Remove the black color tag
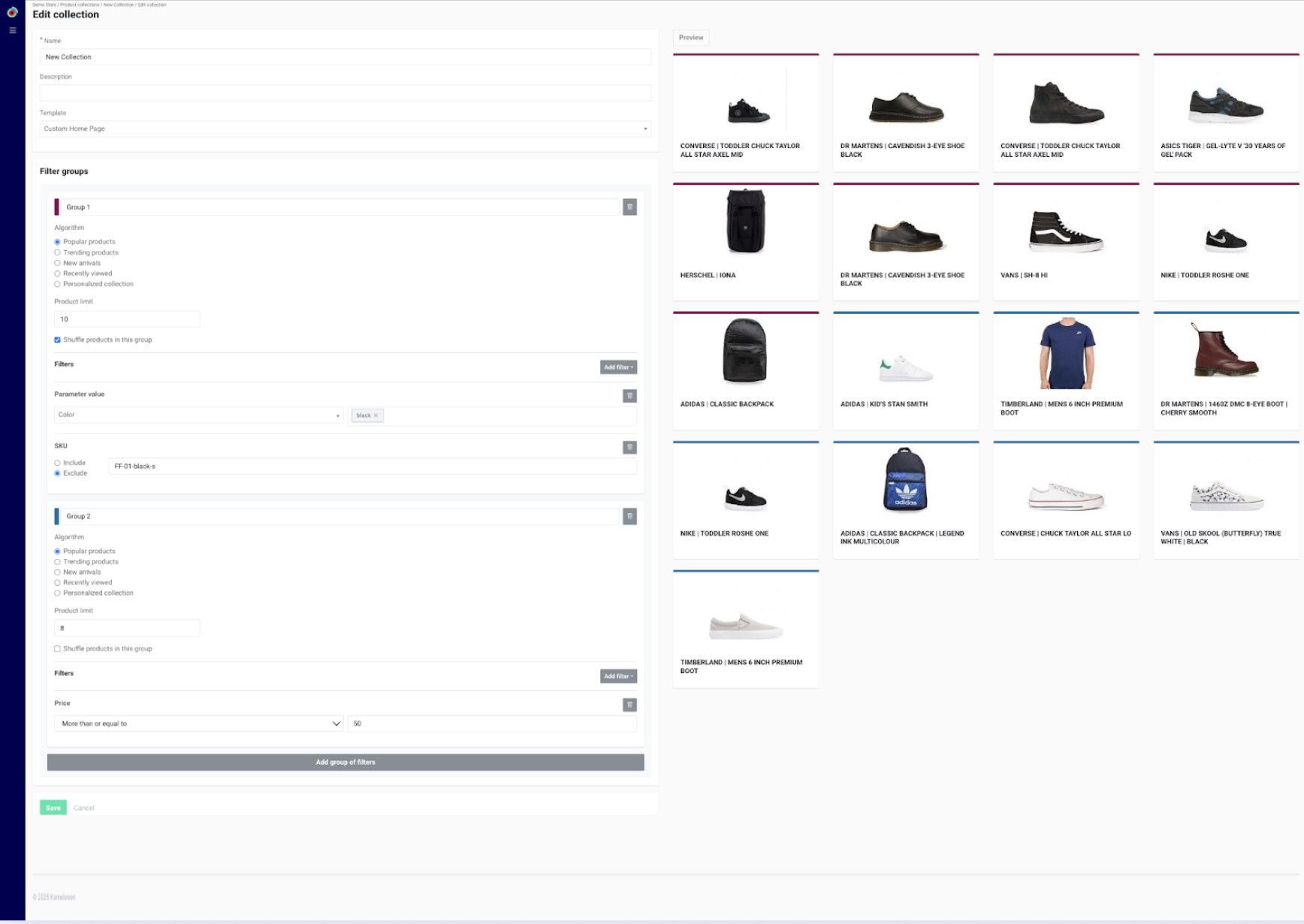This screenshot has height=924, width=1304. pyautogui.click(x=376, y=415)
